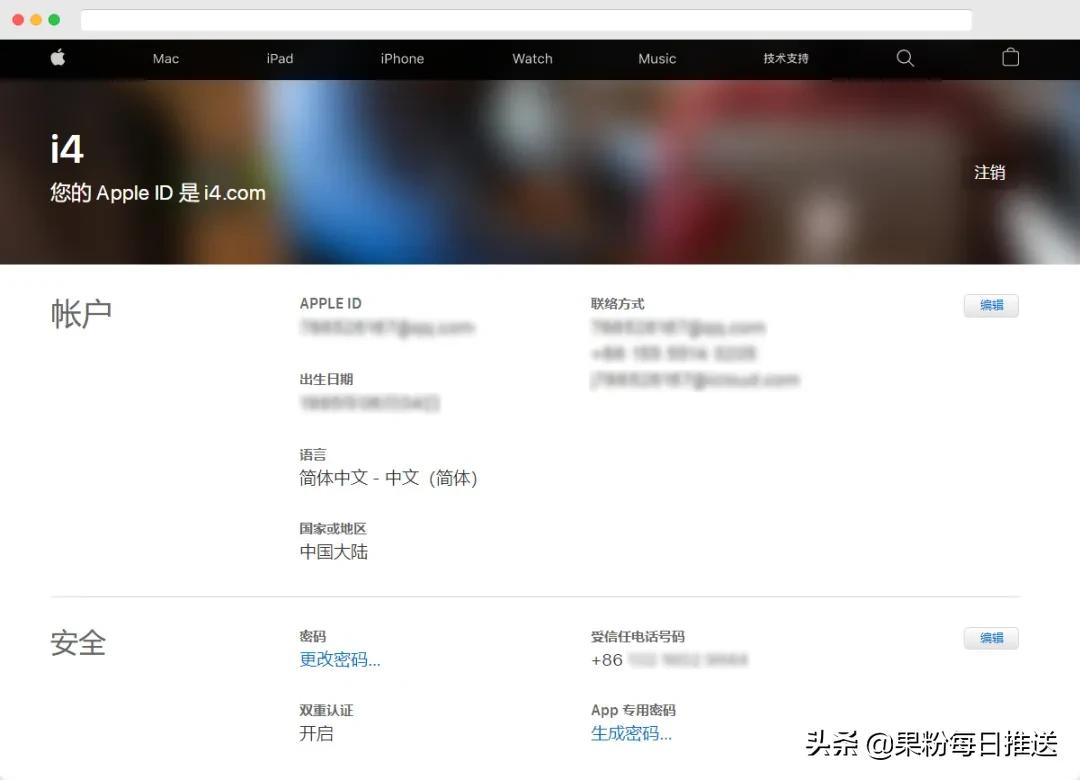The width and height of the screenshot is (1080, 780).
Task: Click the Apple logo in navigation bar
Action: 57,58
